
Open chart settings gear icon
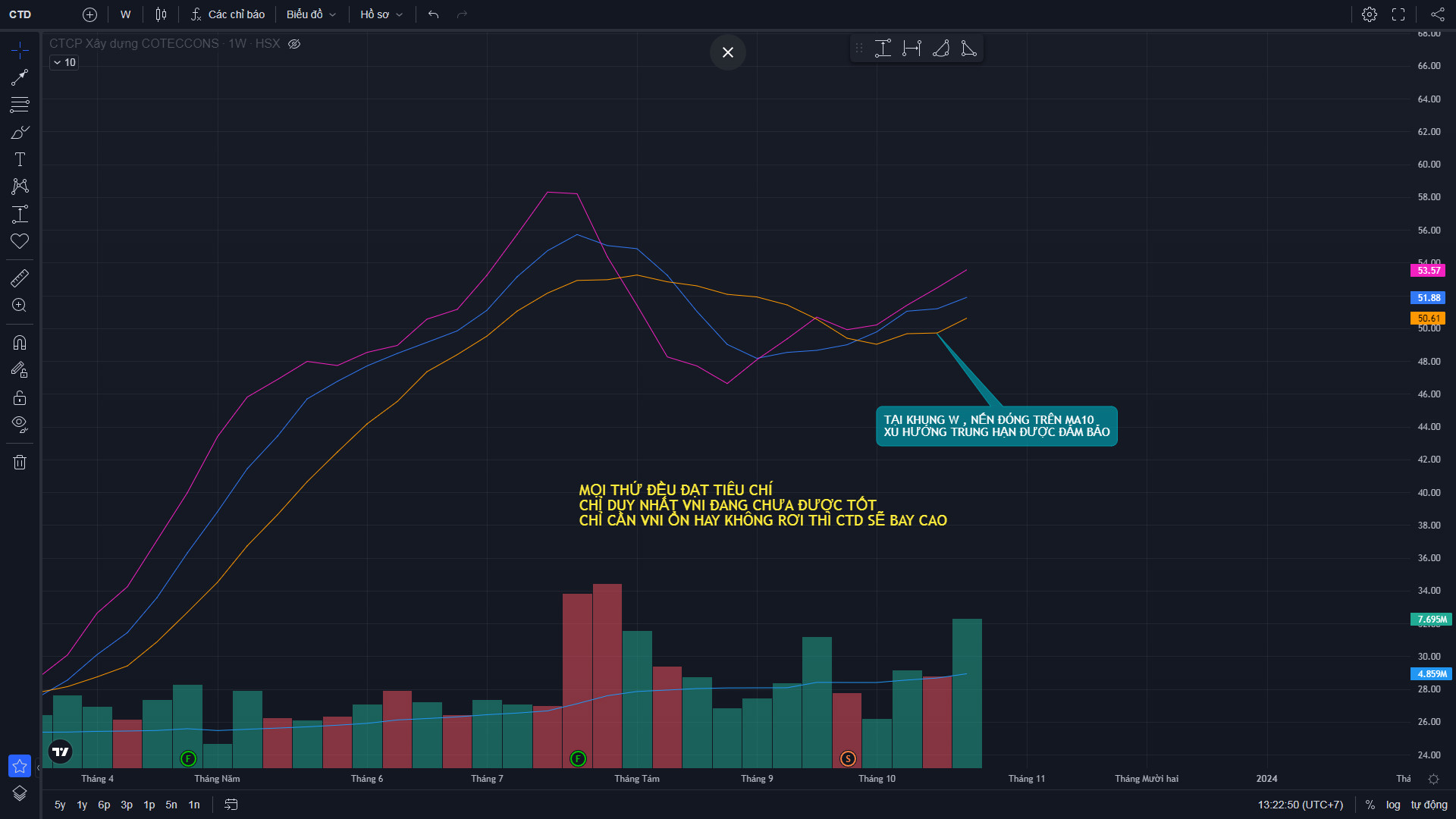coord(1369,14)
